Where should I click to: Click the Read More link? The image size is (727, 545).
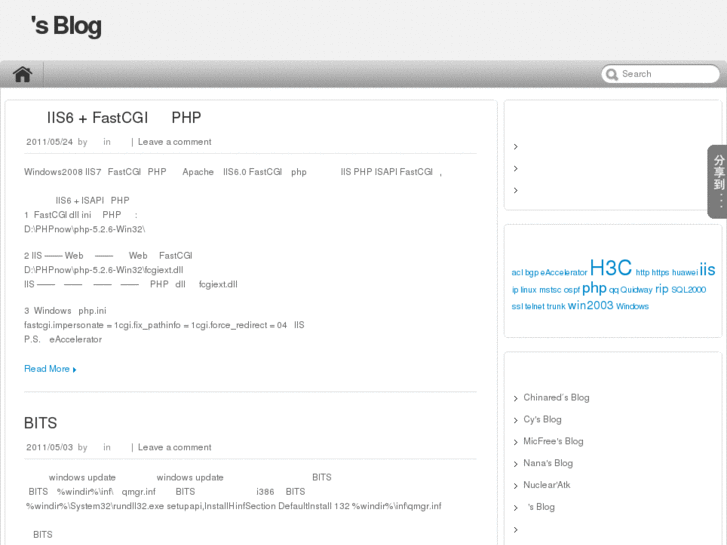click(46, 369)
